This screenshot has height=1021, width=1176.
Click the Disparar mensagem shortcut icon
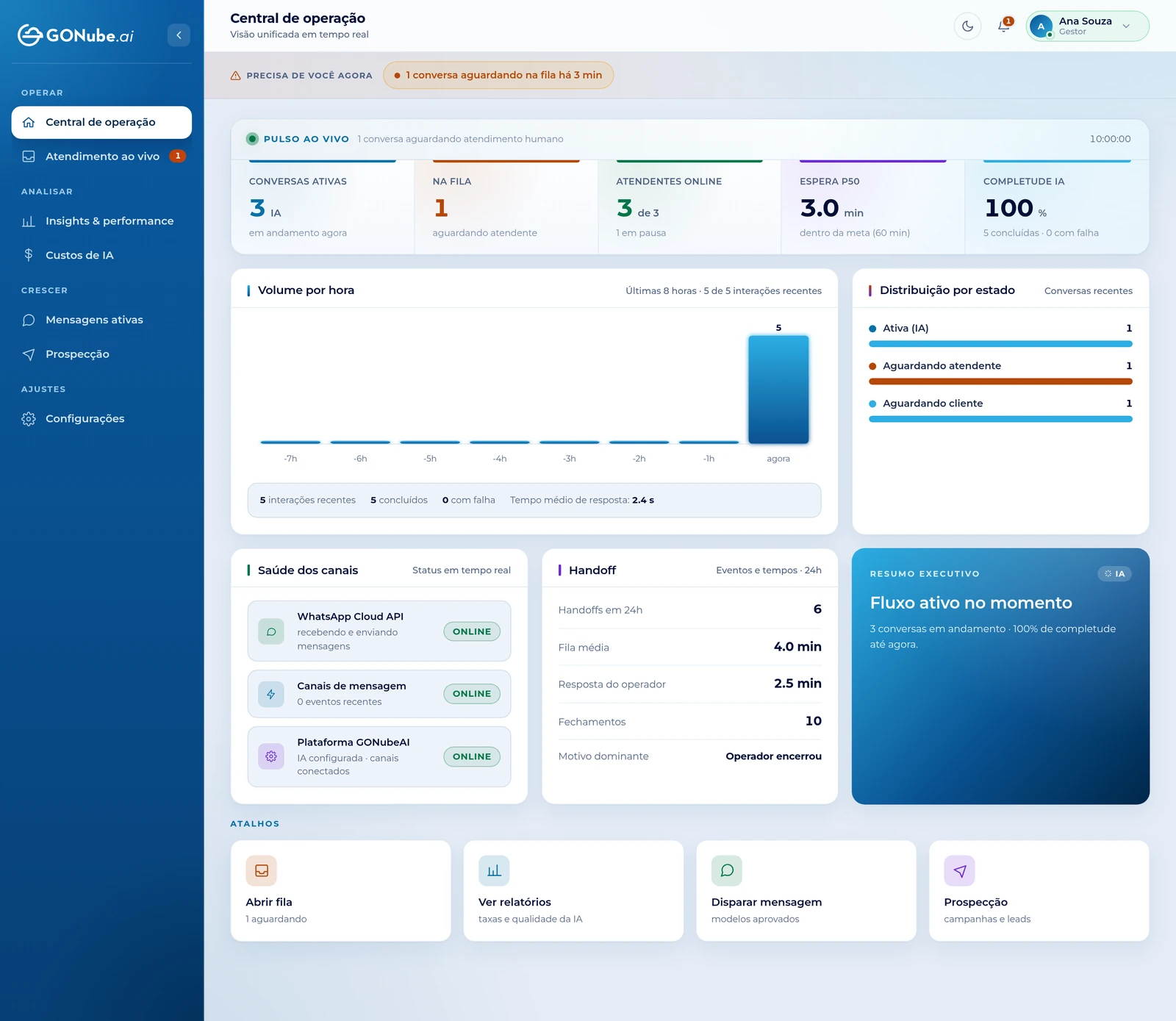(727, 871)
